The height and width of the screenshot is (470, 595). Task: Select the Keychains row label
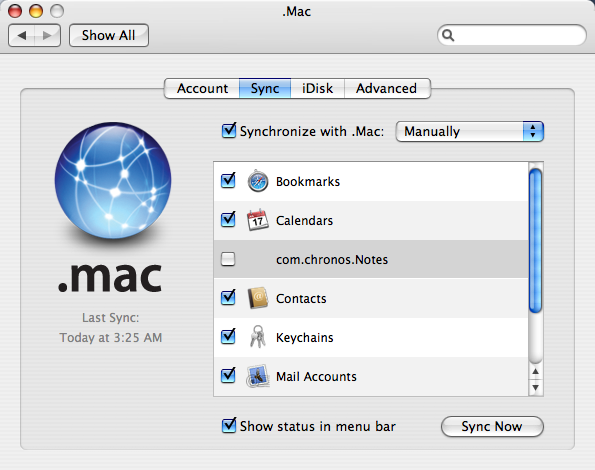[305, 338]
